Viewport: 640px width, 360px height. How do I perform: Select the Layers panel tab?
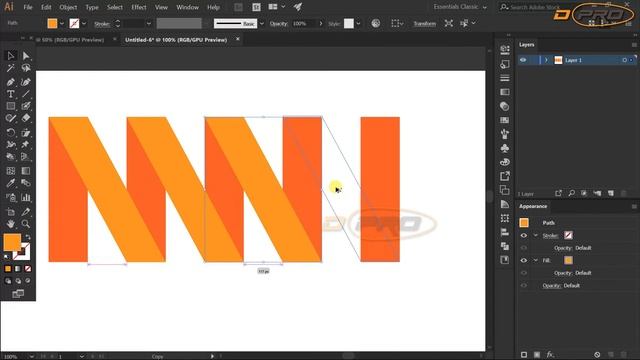(527, 44)
